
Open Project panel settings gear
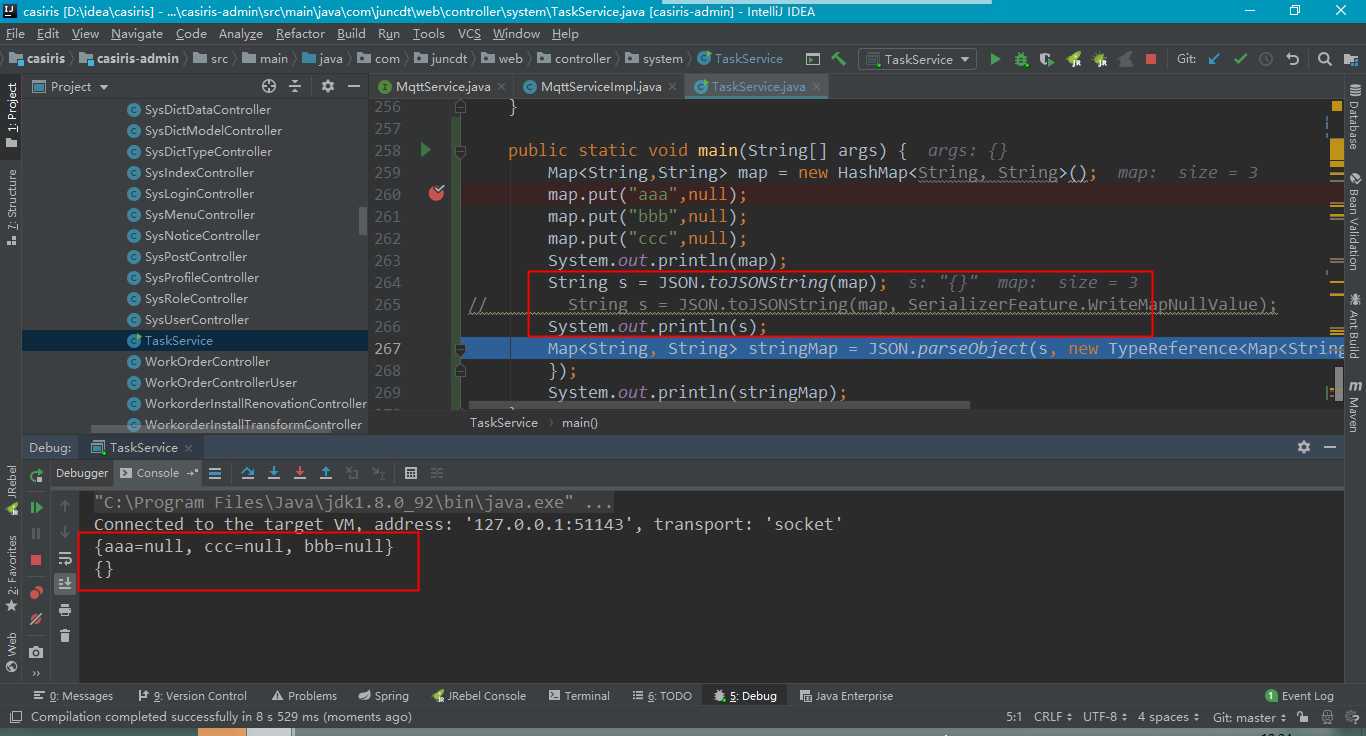click(x=328, y=87)
